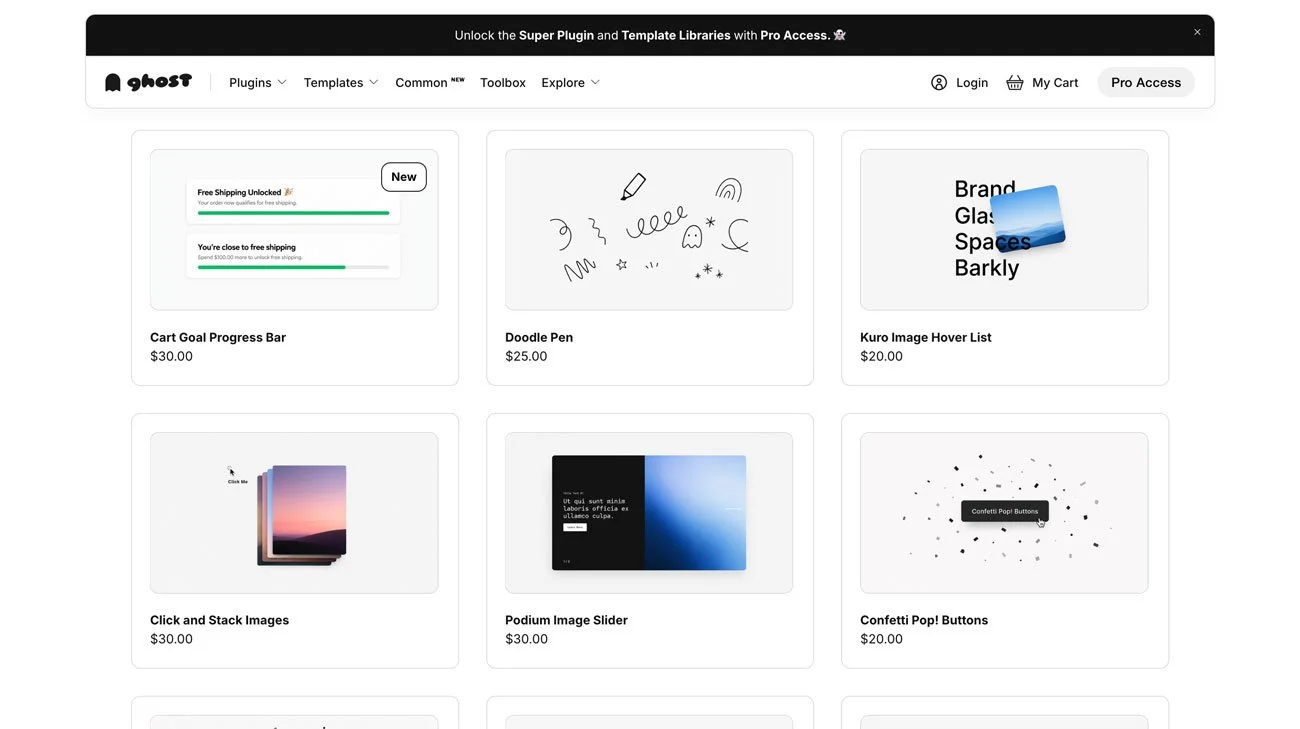The width and height of the screenshot is (1300, 729).
Task: Open the Podium Image Slider thumbnail
Action: coord(649,513)
